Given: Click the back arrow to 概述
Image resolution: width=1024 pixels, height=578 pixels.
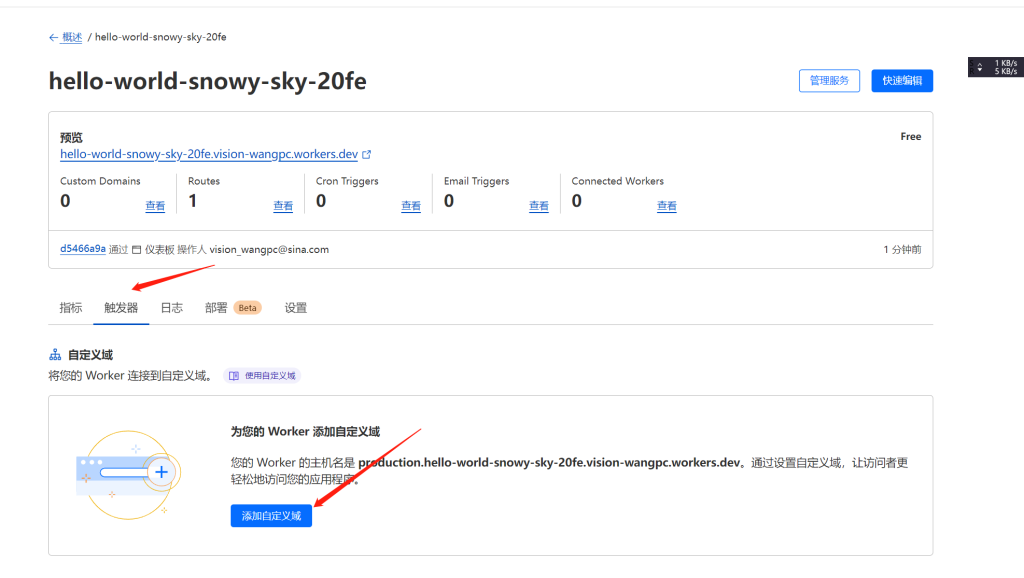Looking at the screenshot, I should point(54,37).
